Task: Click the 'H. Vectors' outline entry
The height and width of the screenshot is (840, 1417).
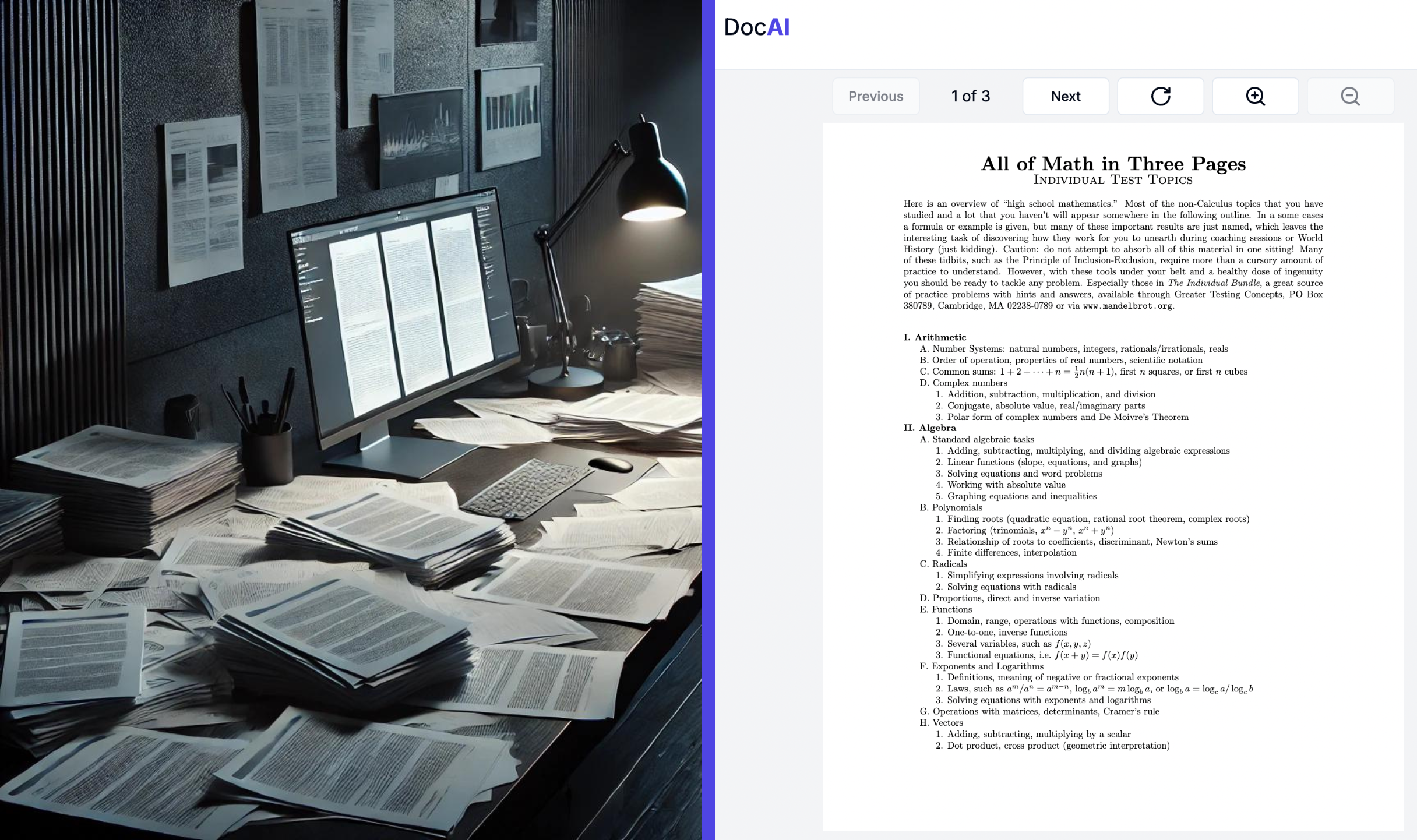Action: click(x=942, y=723)
